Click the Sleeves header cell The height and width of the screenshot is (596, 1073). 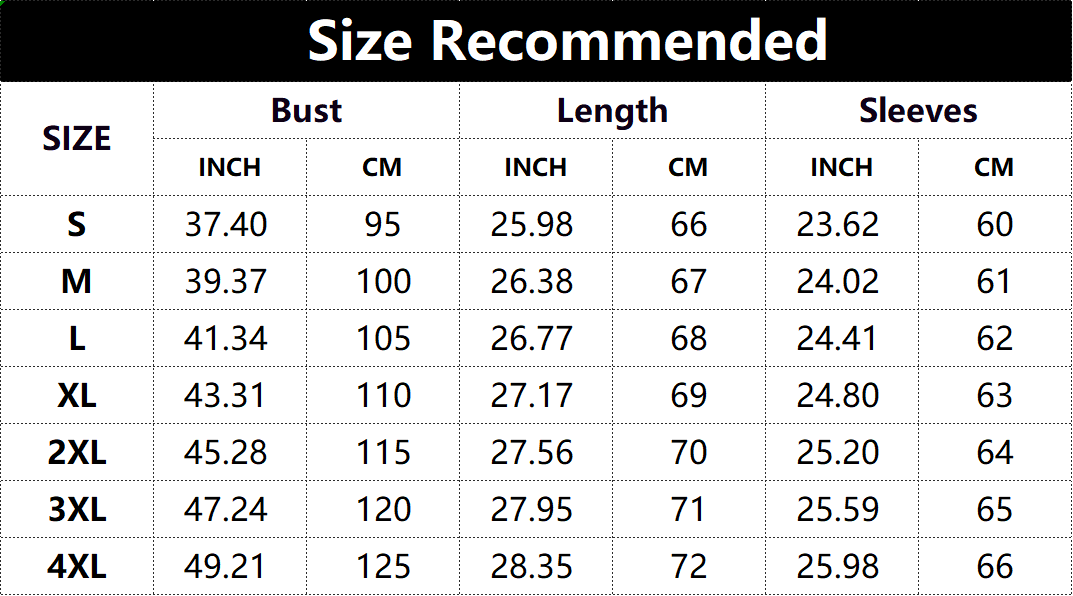918,111
